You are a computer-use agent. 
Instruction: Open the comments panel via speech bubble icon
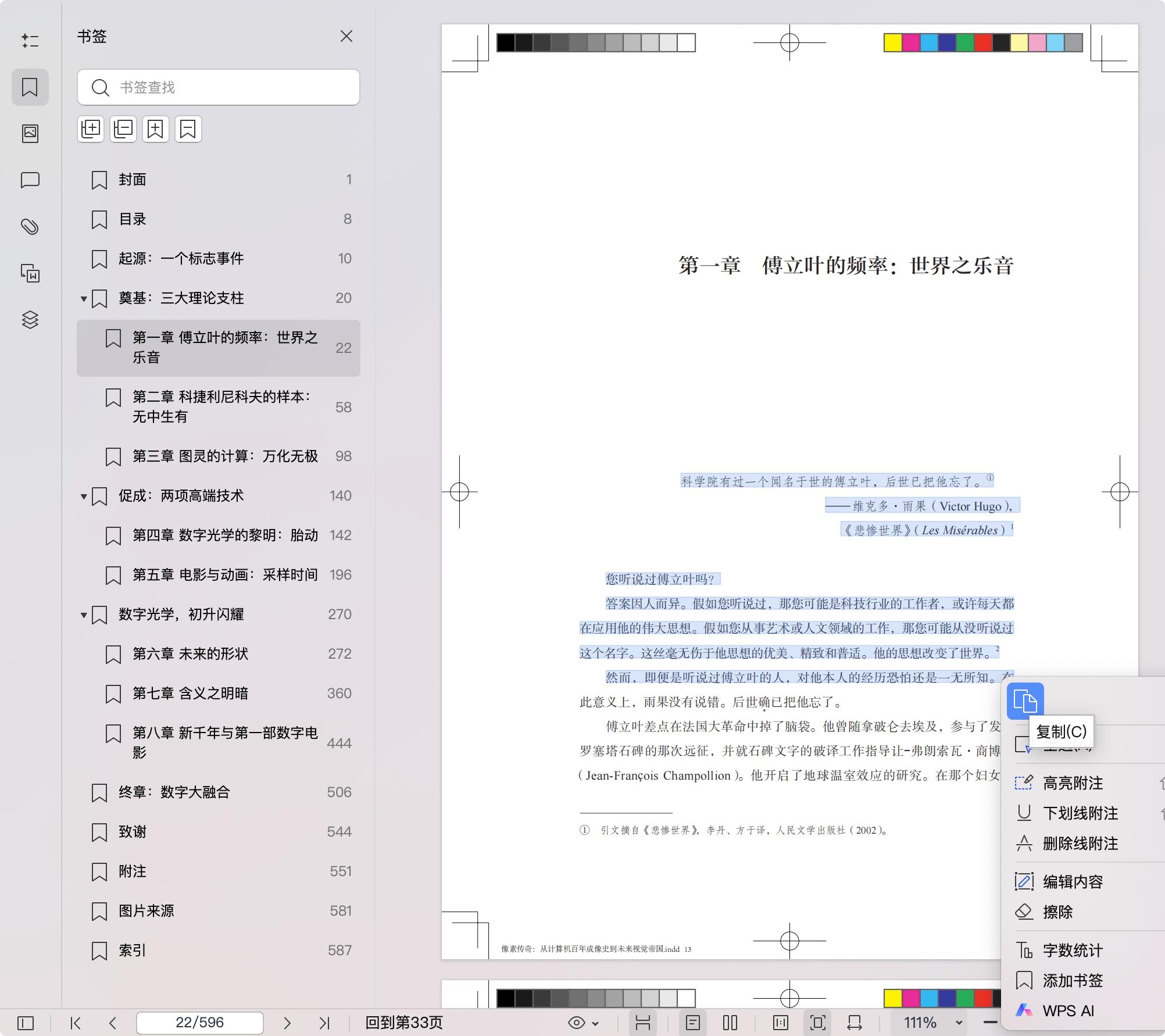[30, 180]
